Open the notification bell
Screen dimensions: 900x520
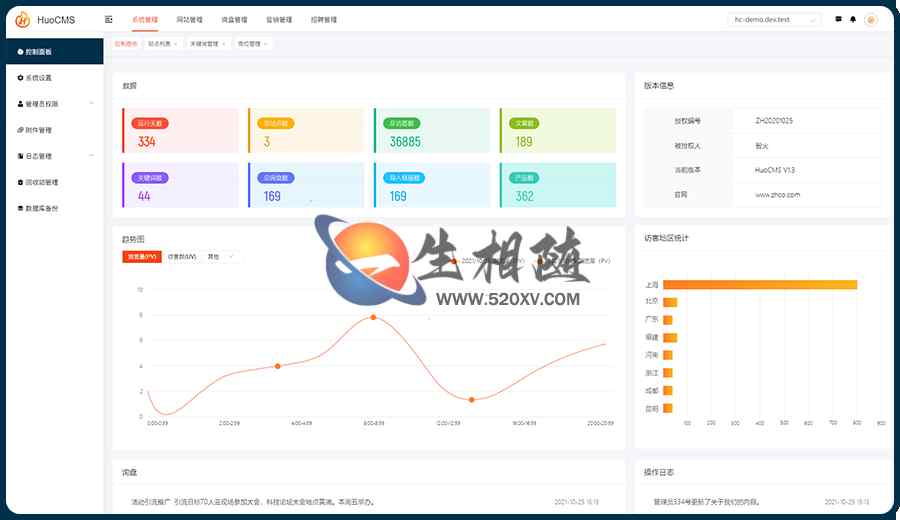coord(853,20)
